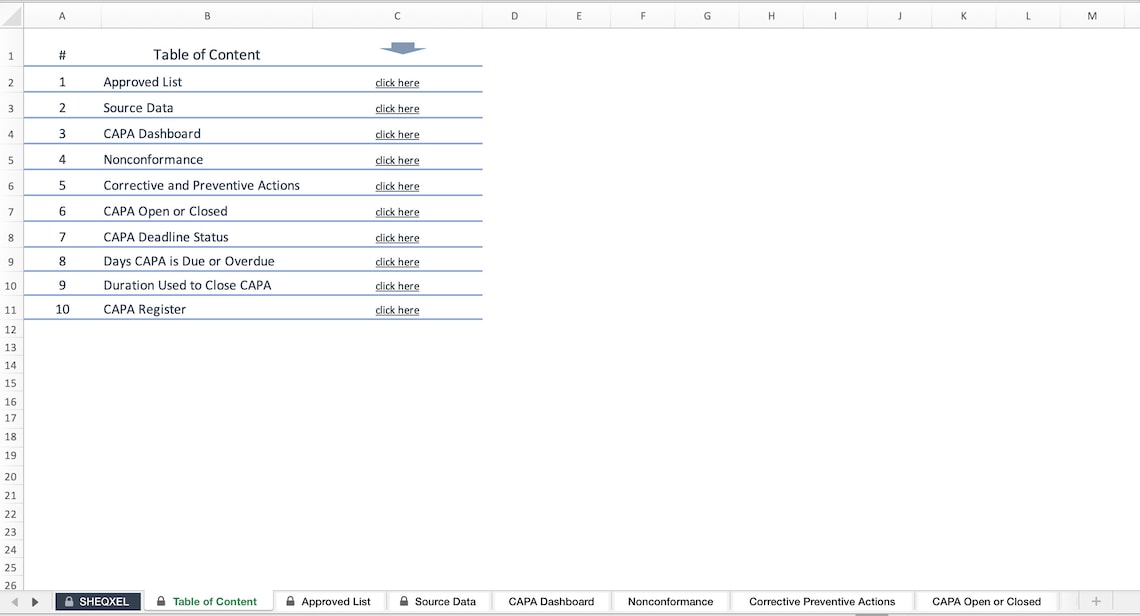Click the right sheet-navigation arrow
The height and width of the screenshot is (616, 1140).
pyautogui.click(x=34, y=601)
